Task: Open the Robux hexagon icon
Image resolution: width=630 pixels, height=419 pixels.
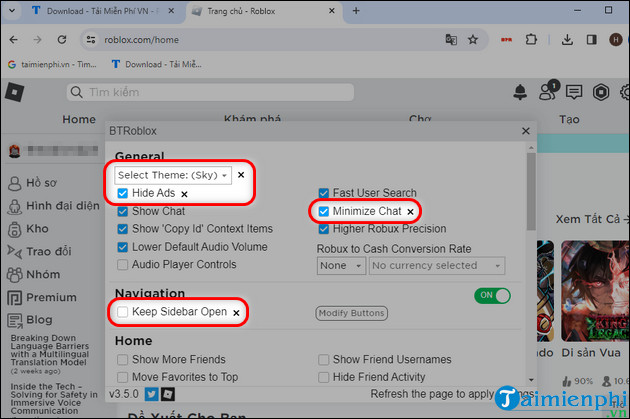Action: tap(601, 92)
